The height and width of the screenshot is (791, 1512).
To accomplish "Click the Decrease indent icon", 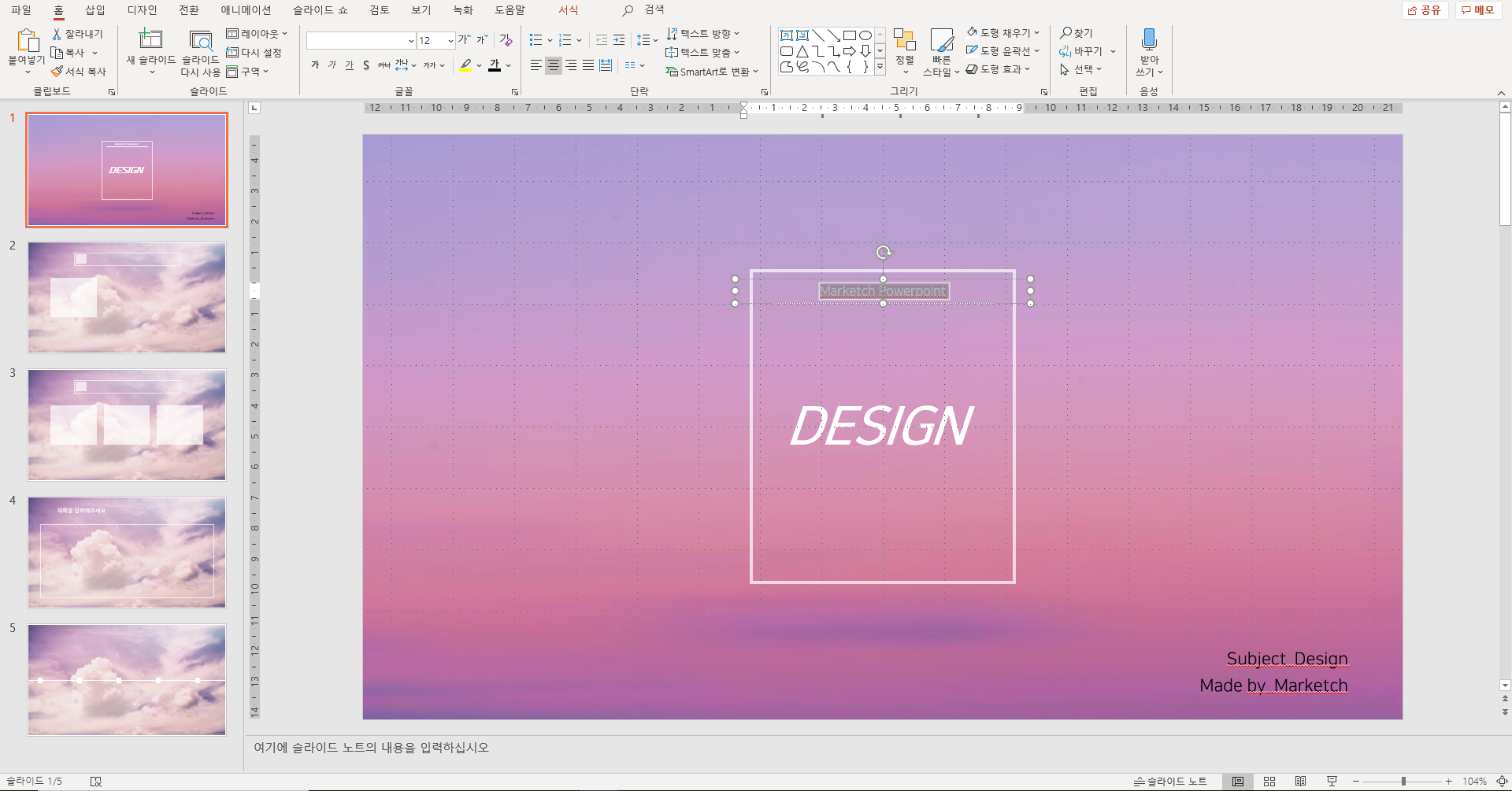I will [x=602, y=40].
